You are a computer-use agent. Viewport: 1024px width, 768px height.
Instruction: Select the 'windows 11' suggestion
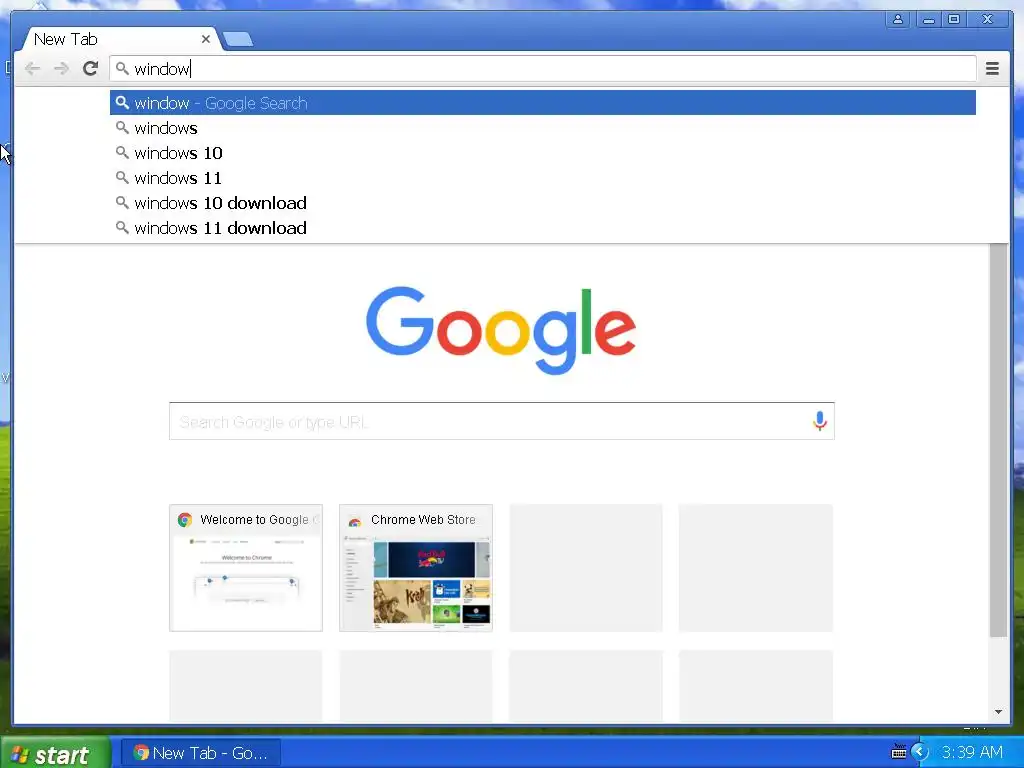click(x=543, y=178)
